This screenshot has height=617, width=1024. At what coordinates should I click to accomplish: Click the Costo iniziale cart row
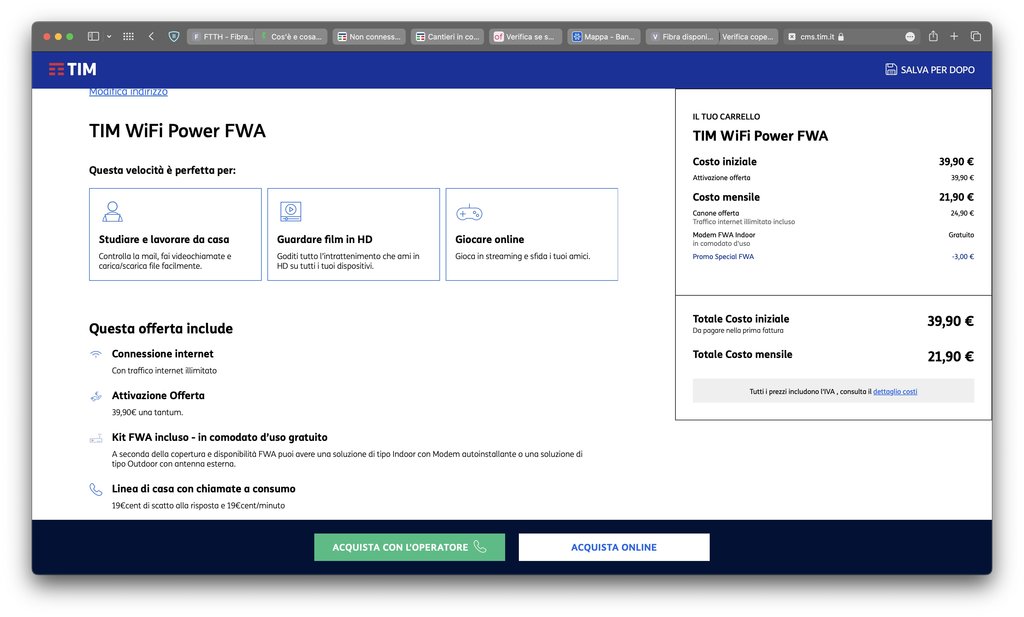(833, 161)
